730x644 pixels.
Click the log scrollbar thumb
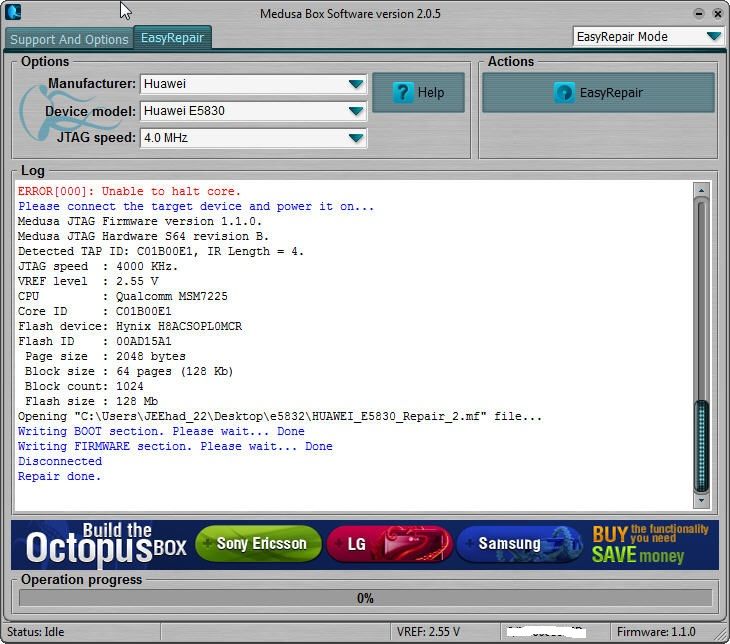pyautogui.click(x=701, y=446)
